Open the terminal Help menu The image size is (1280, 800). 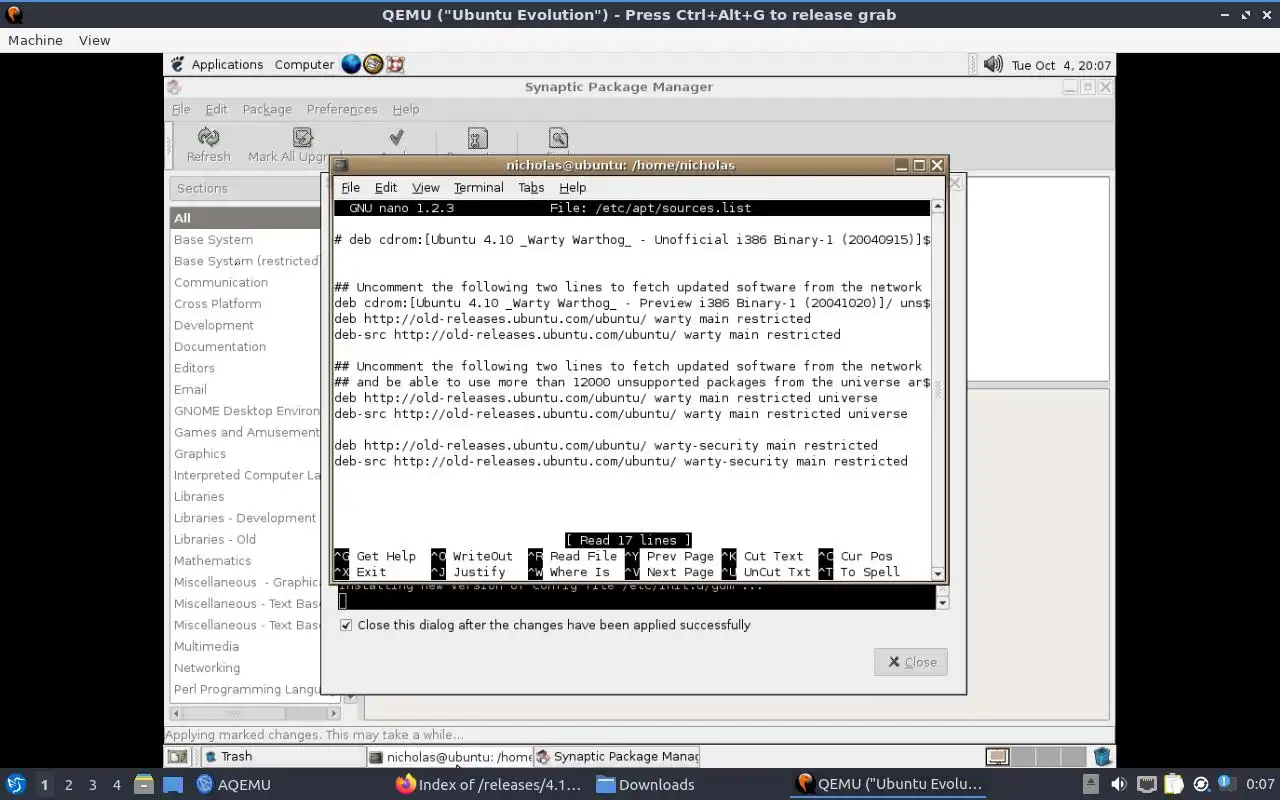point(572,187)
